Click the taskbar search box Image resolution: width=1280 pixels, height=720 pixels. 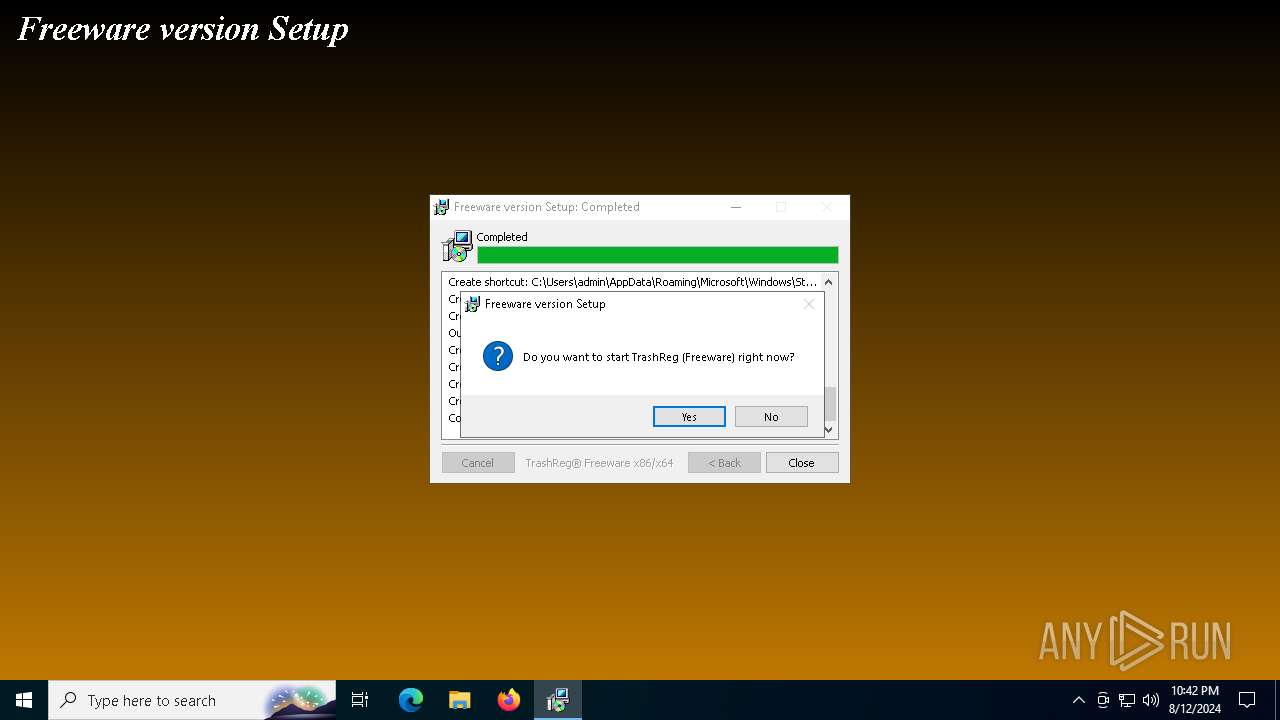coord(192,700)
